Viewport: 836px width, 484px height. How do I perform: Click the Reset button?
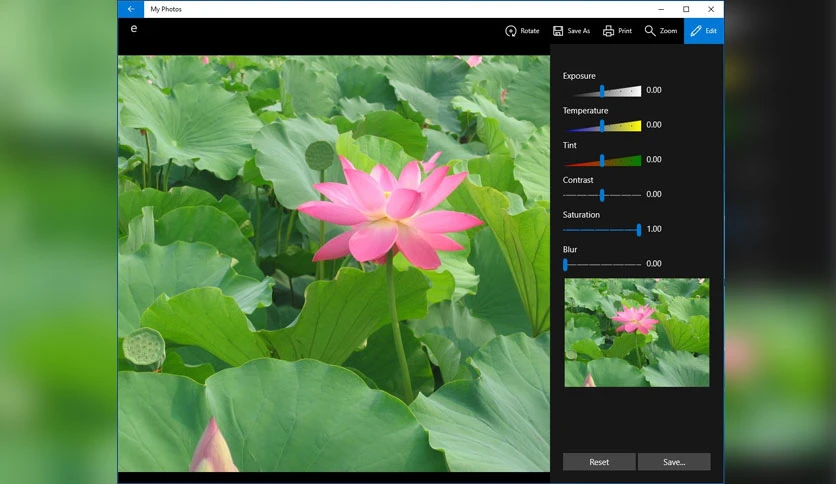click(x=599, y=462)
